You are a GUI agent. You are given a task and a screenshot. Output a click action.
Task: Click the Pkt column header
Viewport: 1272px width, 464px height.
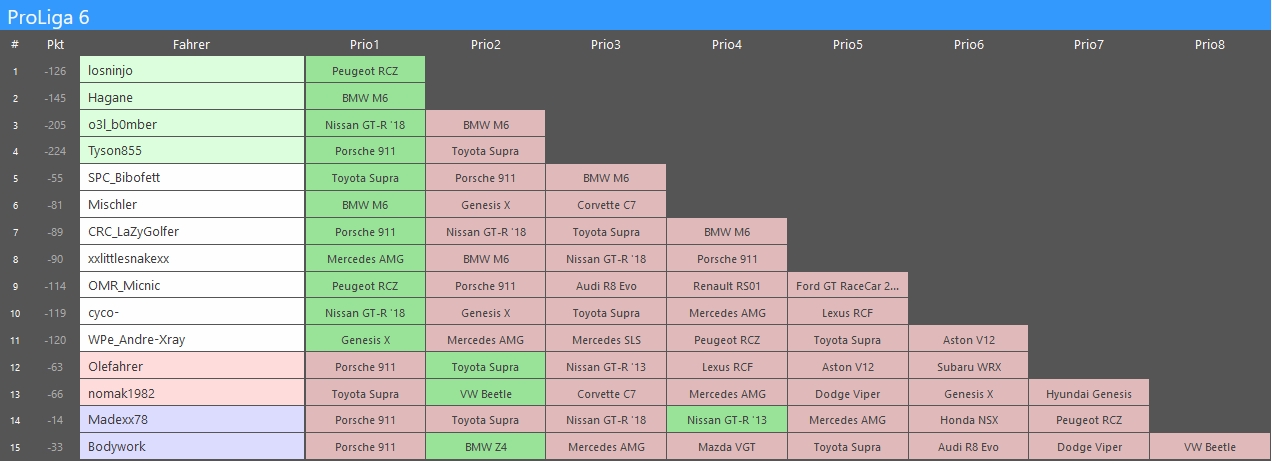click(55, 44)
